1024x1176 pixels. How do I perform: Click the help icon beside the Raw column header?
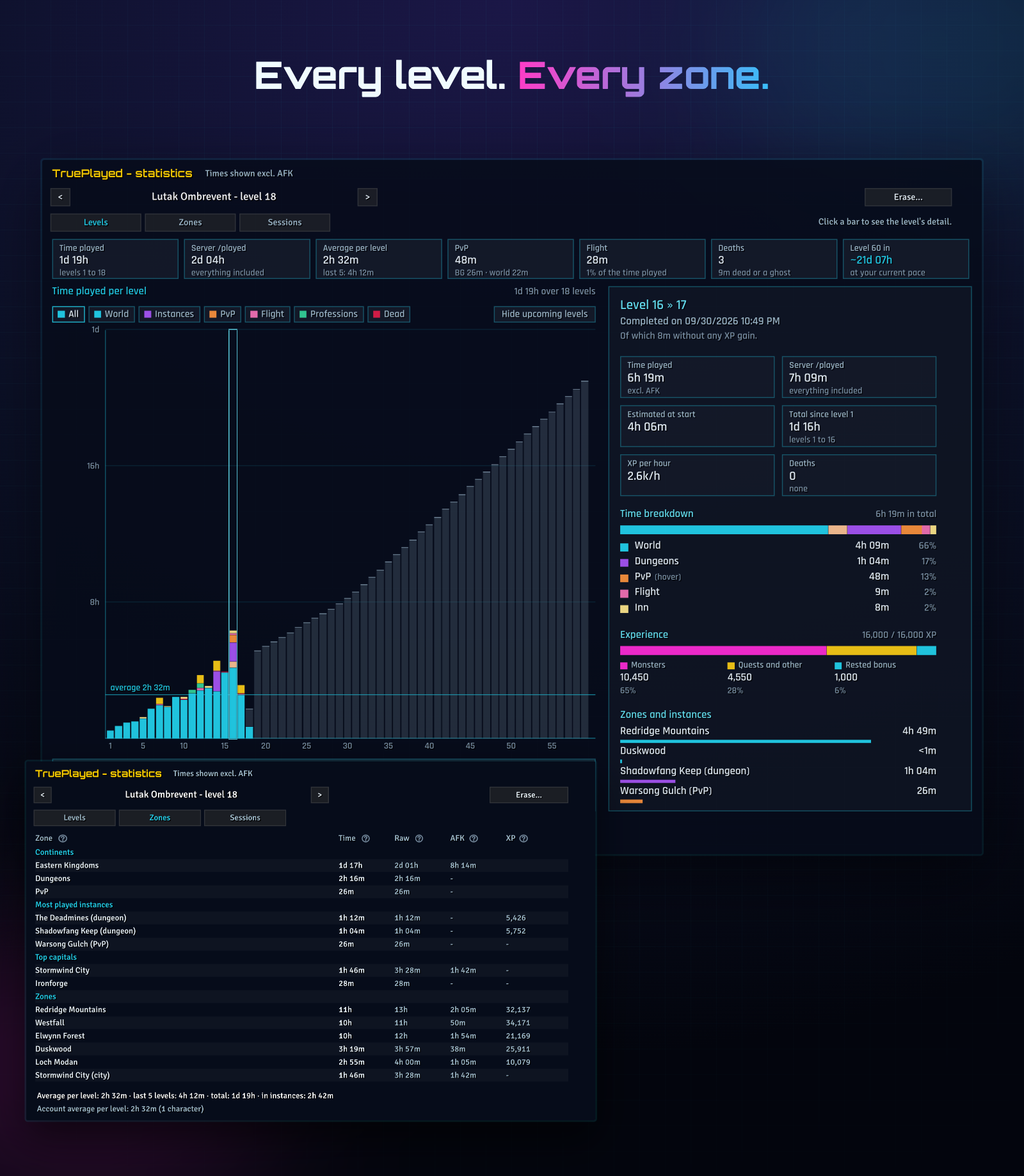pos(419,838)
